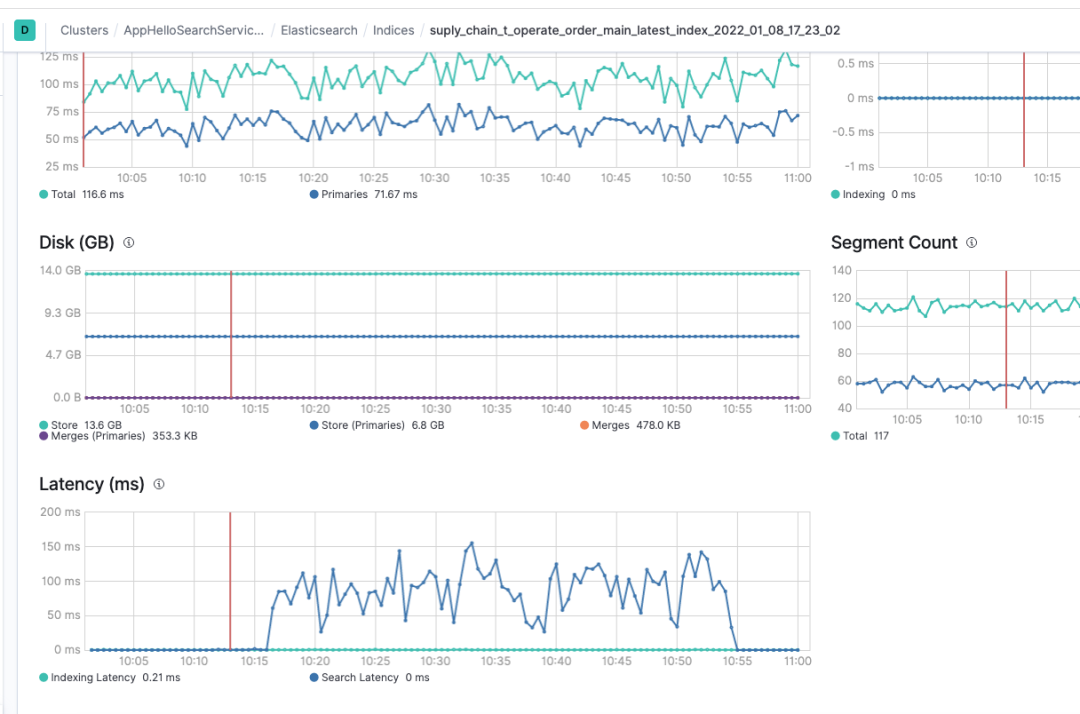The width and height of the screenshot is (1080, 714).
Task: Toggle Primaries 71.67 ms legend entry
Action: click(363, 194)
